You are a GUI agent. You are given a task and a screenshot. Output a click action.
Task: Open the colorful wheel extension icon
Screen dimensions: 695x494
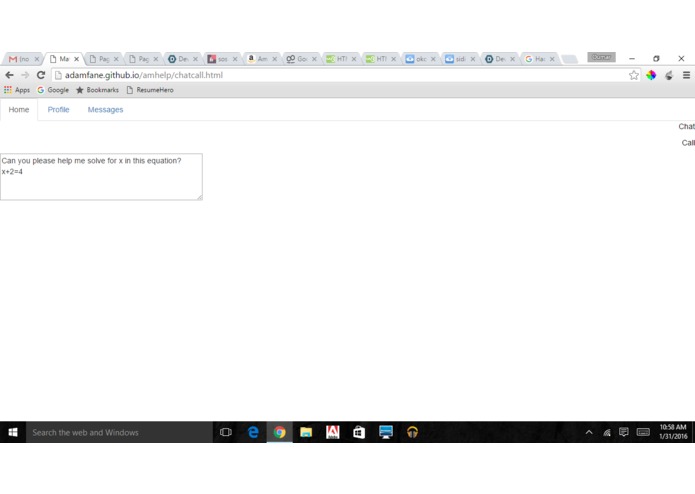(x=651, y=75)
